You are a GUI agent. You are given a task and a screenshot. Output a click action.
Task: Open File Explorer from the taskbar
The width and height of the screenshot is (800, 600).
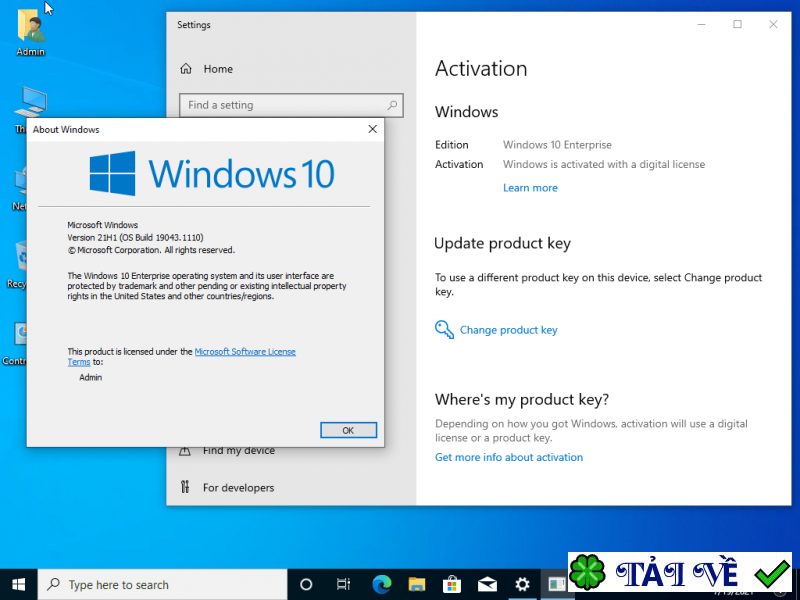[x=416, y=584]
